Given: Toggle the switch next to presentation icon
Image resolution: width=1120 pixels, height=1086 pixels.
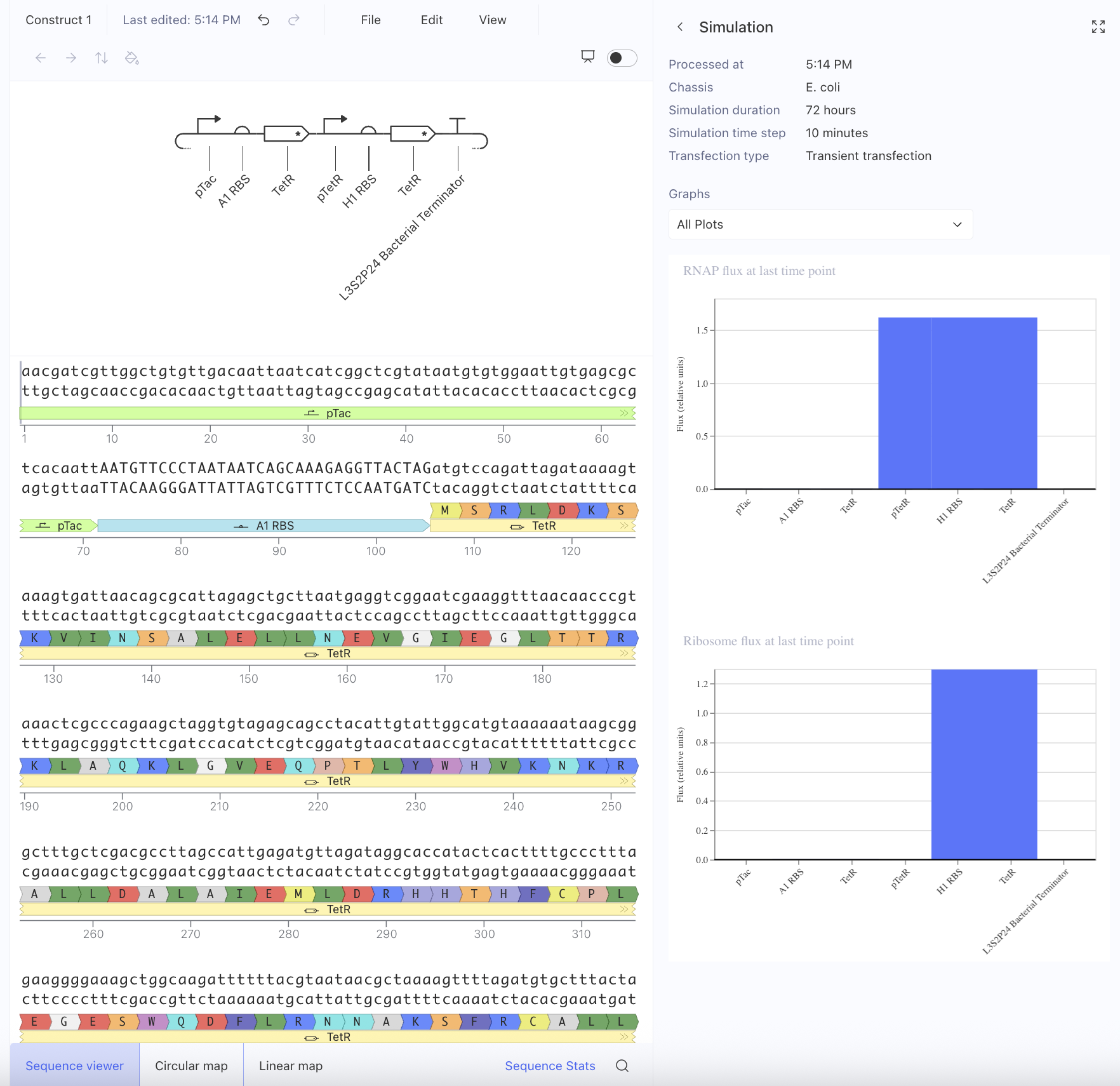Looking at the screenshot, I should [x=622, y=58].
